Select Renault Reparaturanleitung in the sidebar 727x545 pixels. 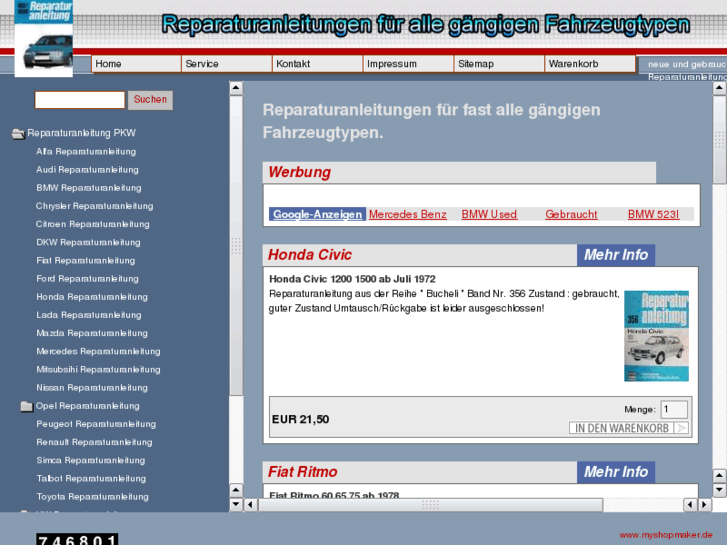point(94,442)
